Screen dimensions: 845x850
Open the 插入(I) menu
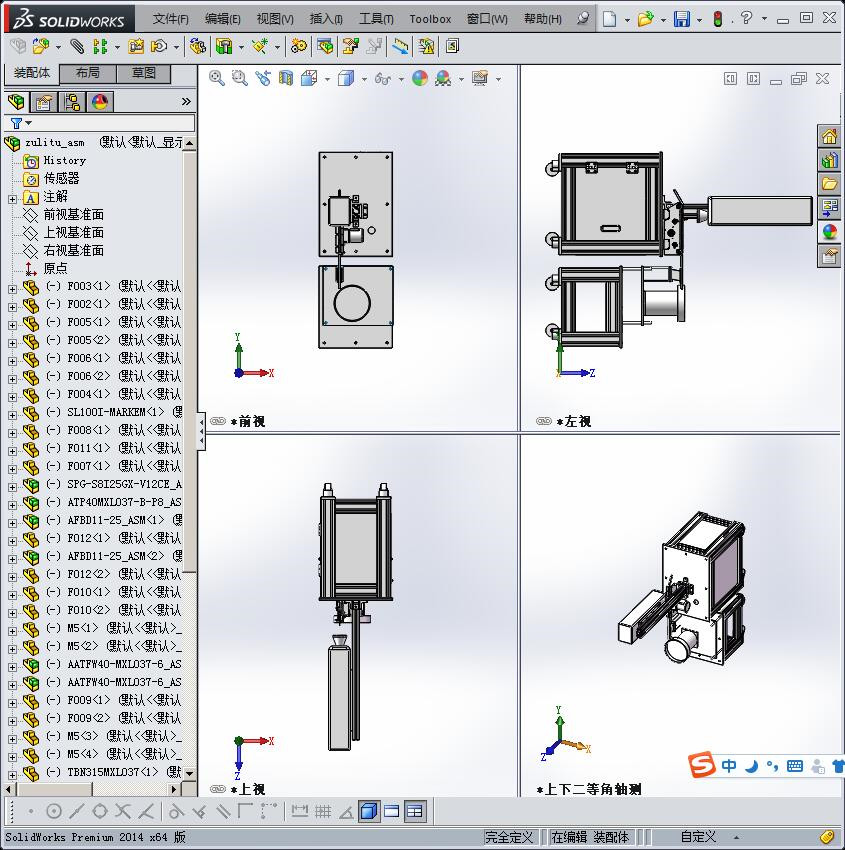326,19
